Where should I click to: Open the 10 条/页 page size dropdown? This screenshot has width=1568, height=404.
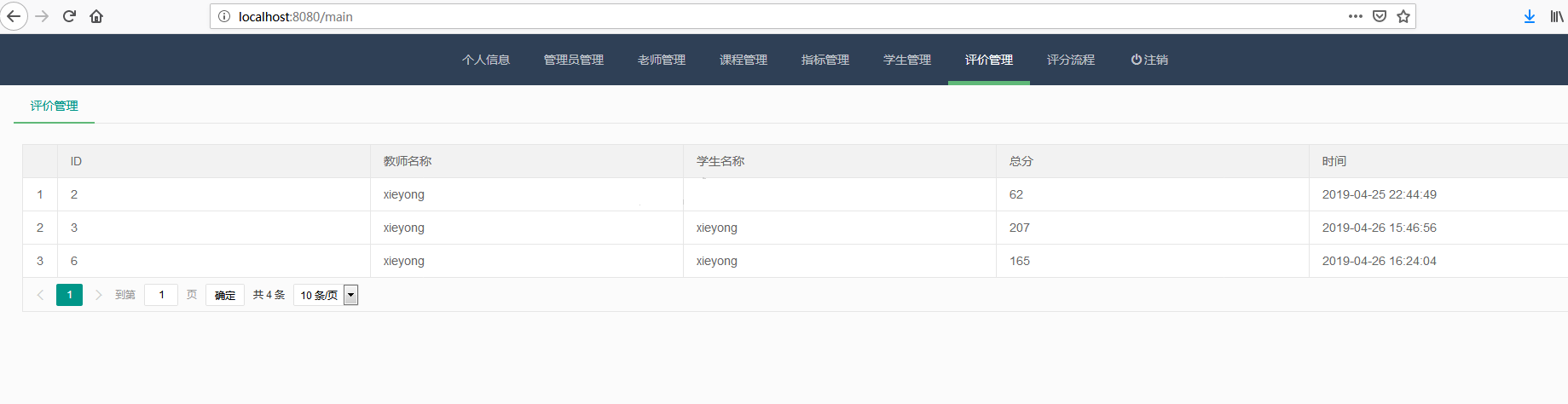326,295
